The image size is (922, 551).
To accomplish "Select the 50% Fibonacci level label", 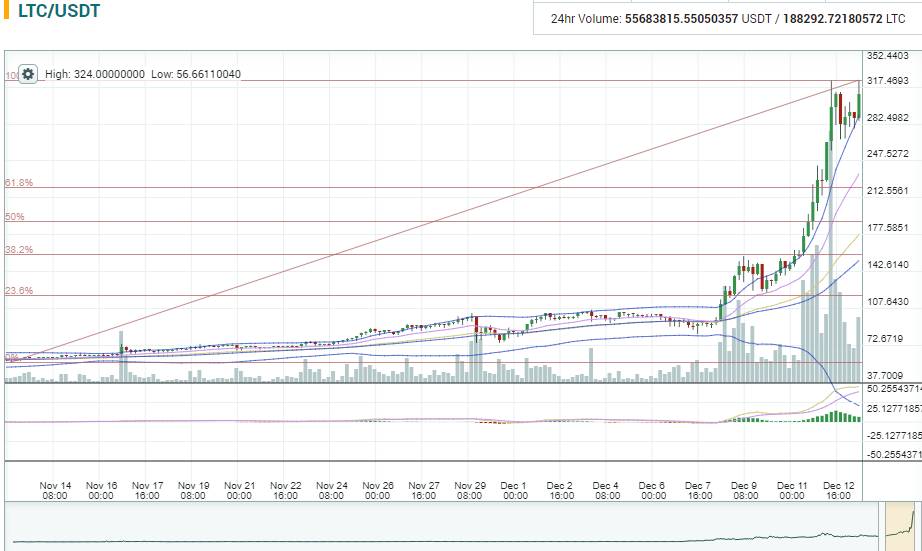I will pyautogui.click(x=14, y=217).
